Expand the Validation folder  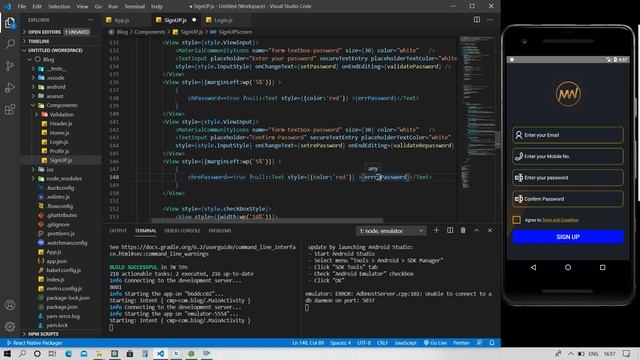[60, 114]
